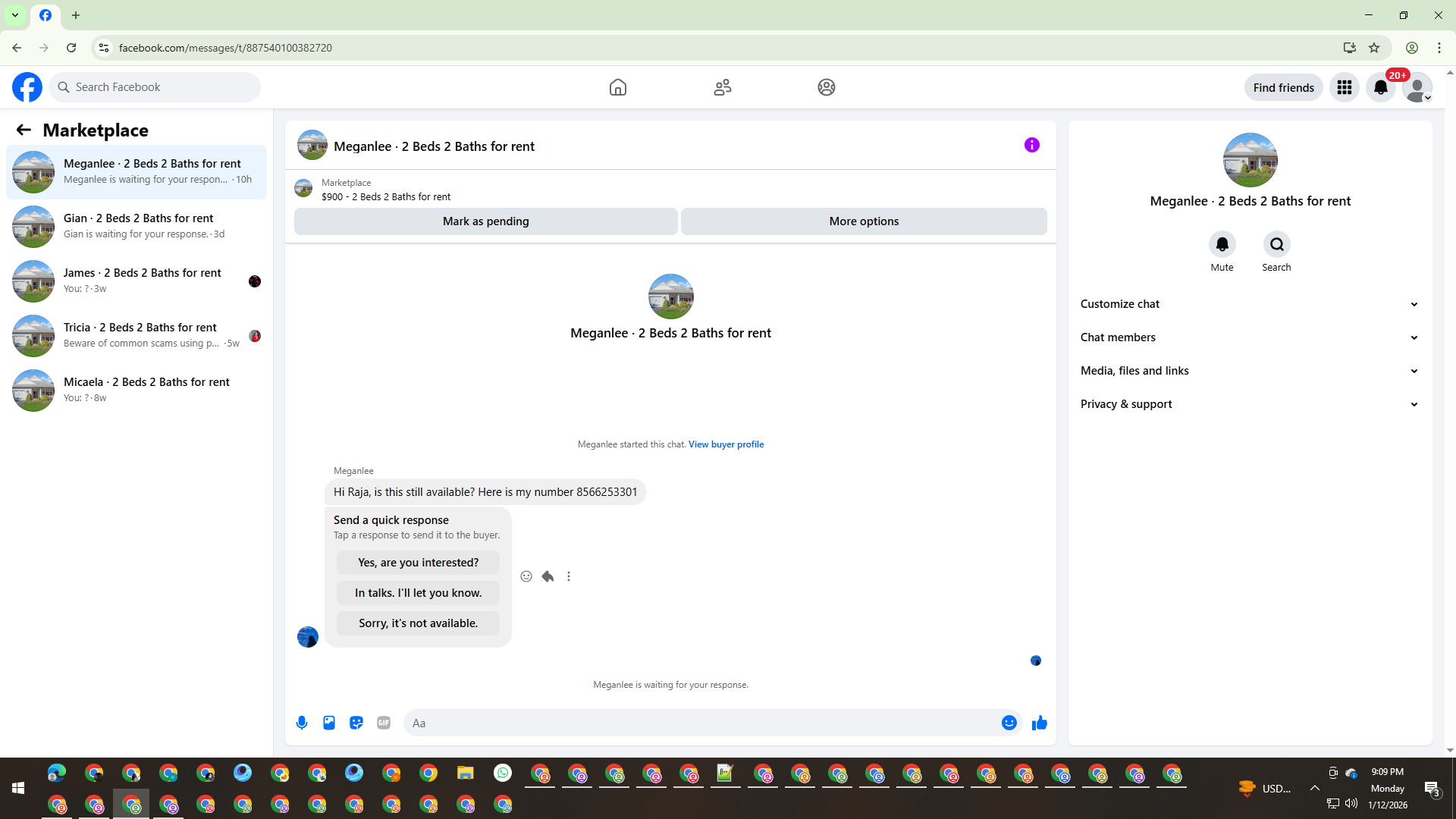
Task: Click Mark as pending button
Action: point(485,221)
